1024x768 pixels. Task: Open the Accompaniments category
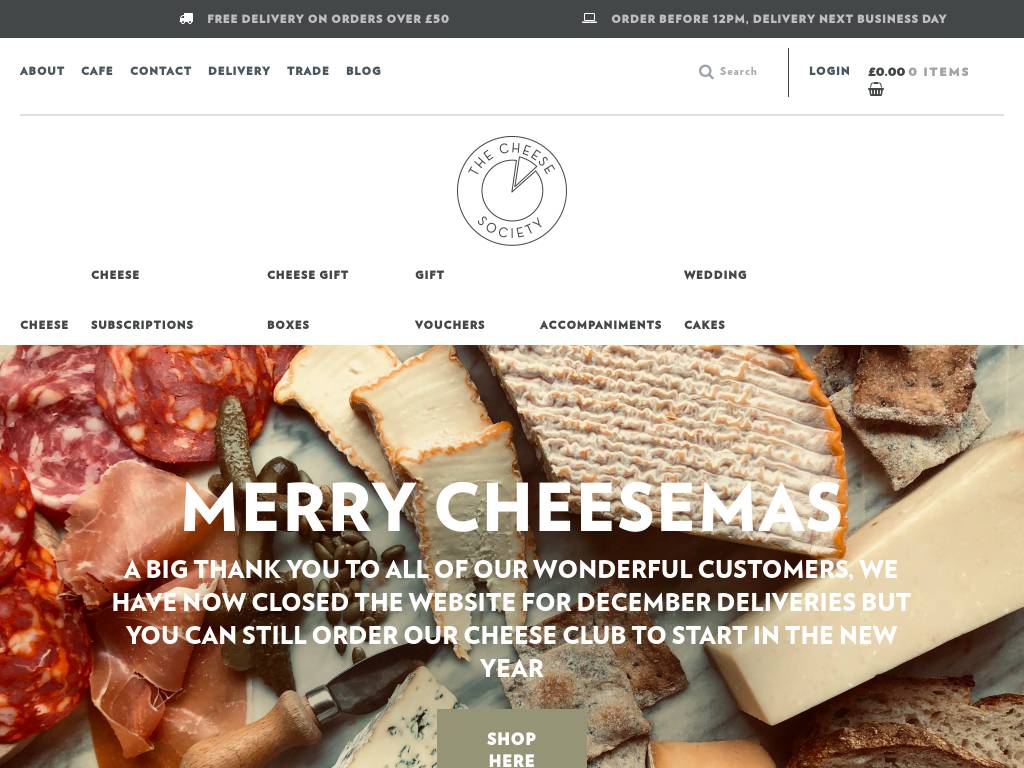(x=601, y=325)
